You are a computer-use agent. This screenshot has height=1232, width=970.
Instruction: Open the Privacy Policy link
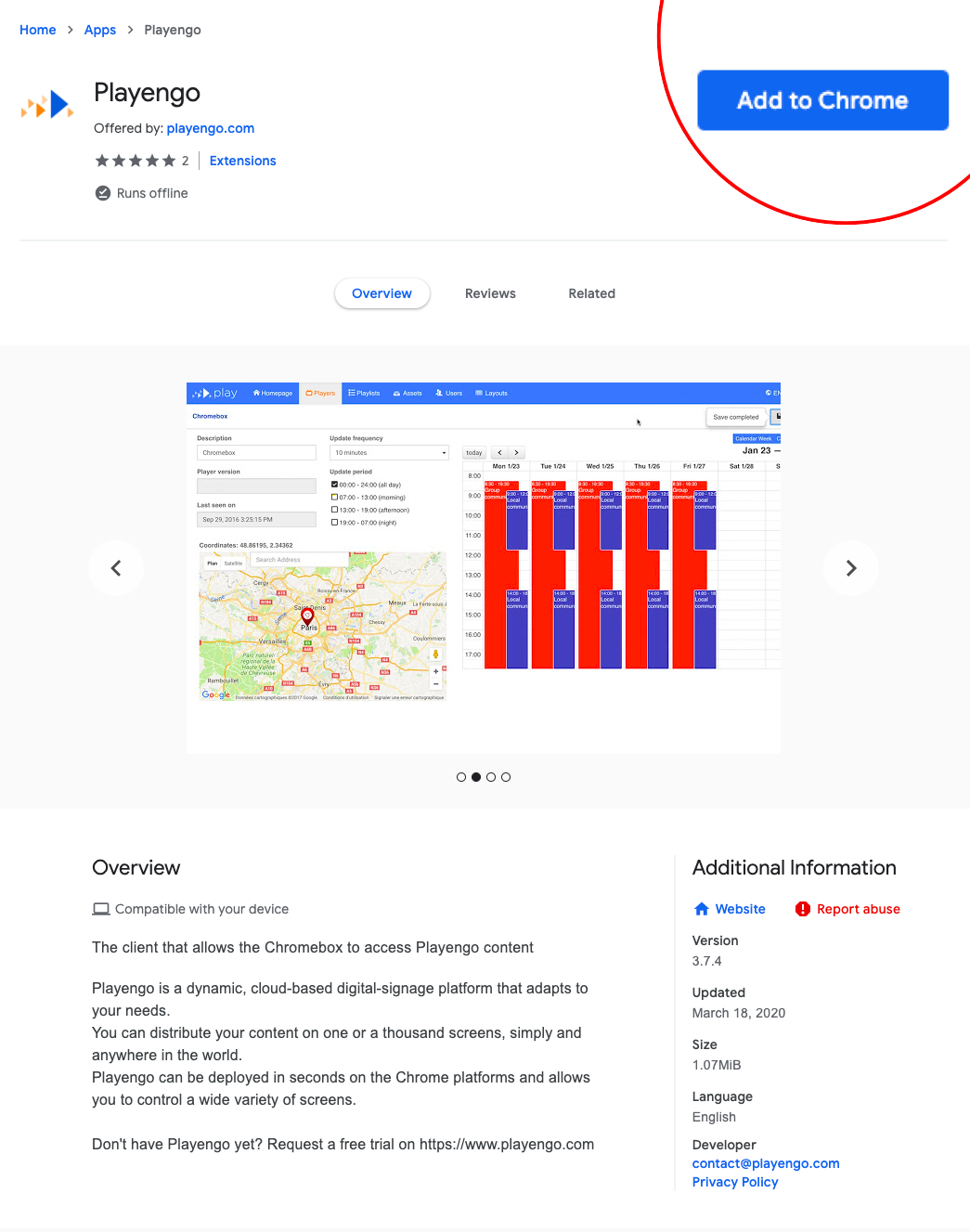coord(735,1182)
